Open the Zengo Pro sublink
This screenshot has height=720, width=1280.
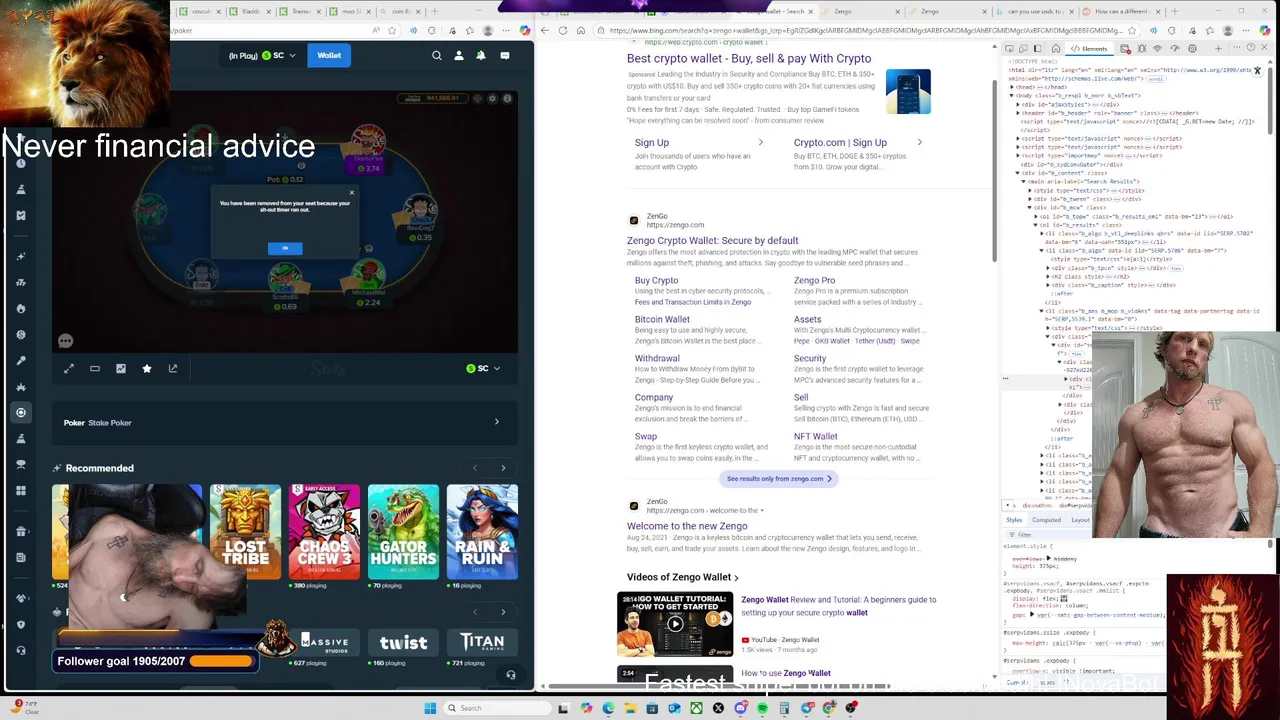tap(814, 281)
